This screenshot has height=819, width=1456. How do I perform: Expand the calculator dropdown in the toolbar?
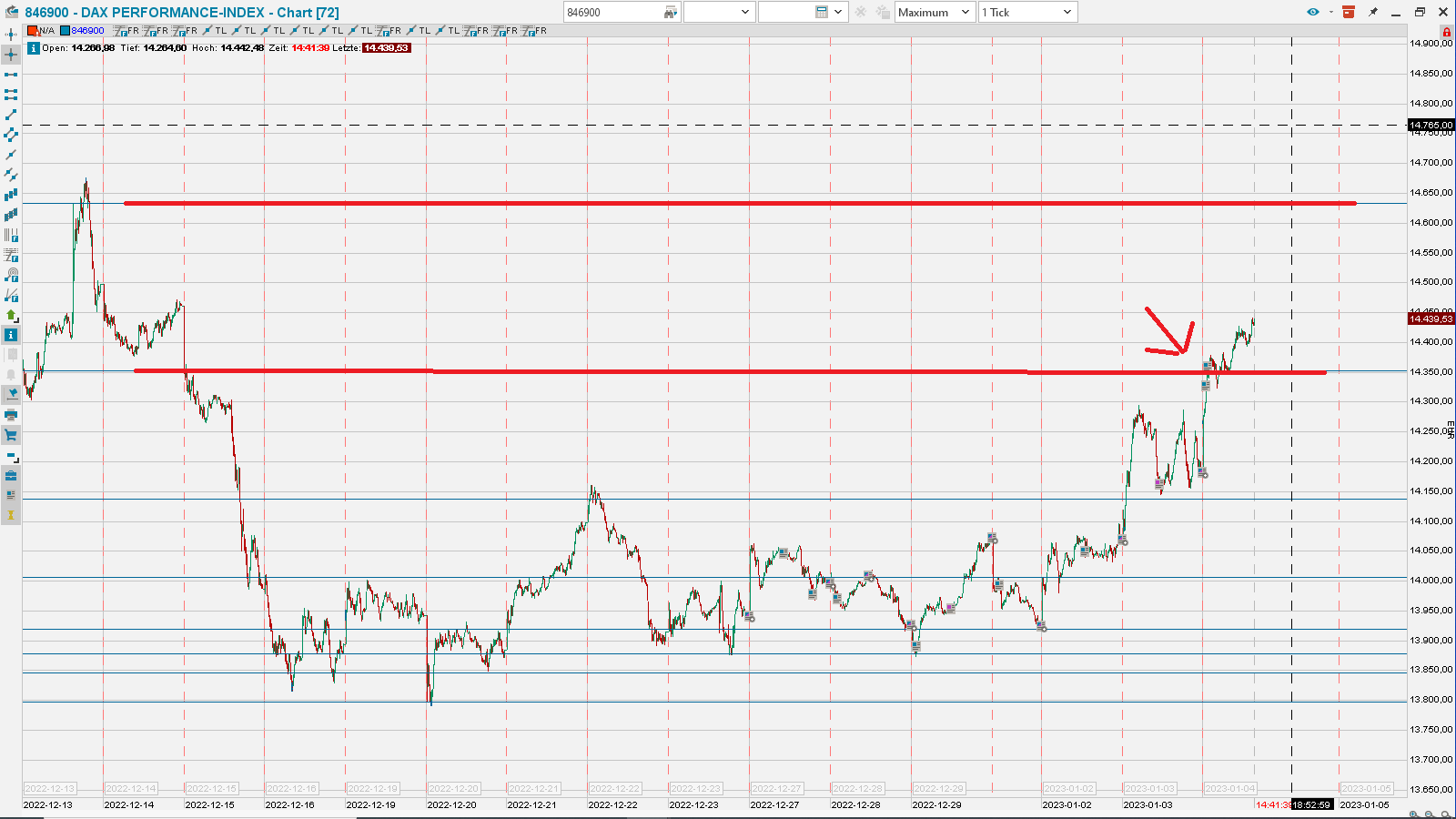837,12
